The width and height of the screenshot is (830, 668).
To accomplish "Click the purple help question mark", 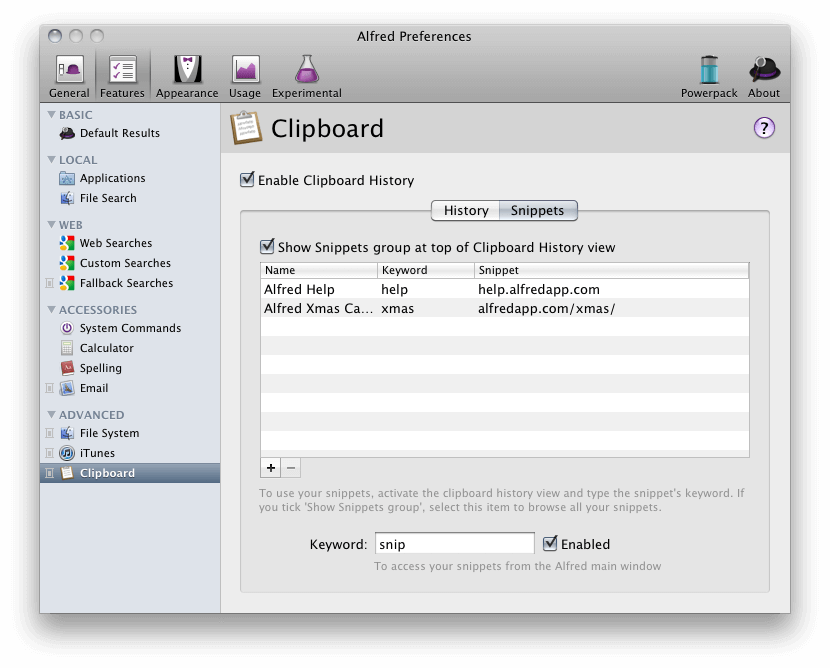I will tap(764, 128).
